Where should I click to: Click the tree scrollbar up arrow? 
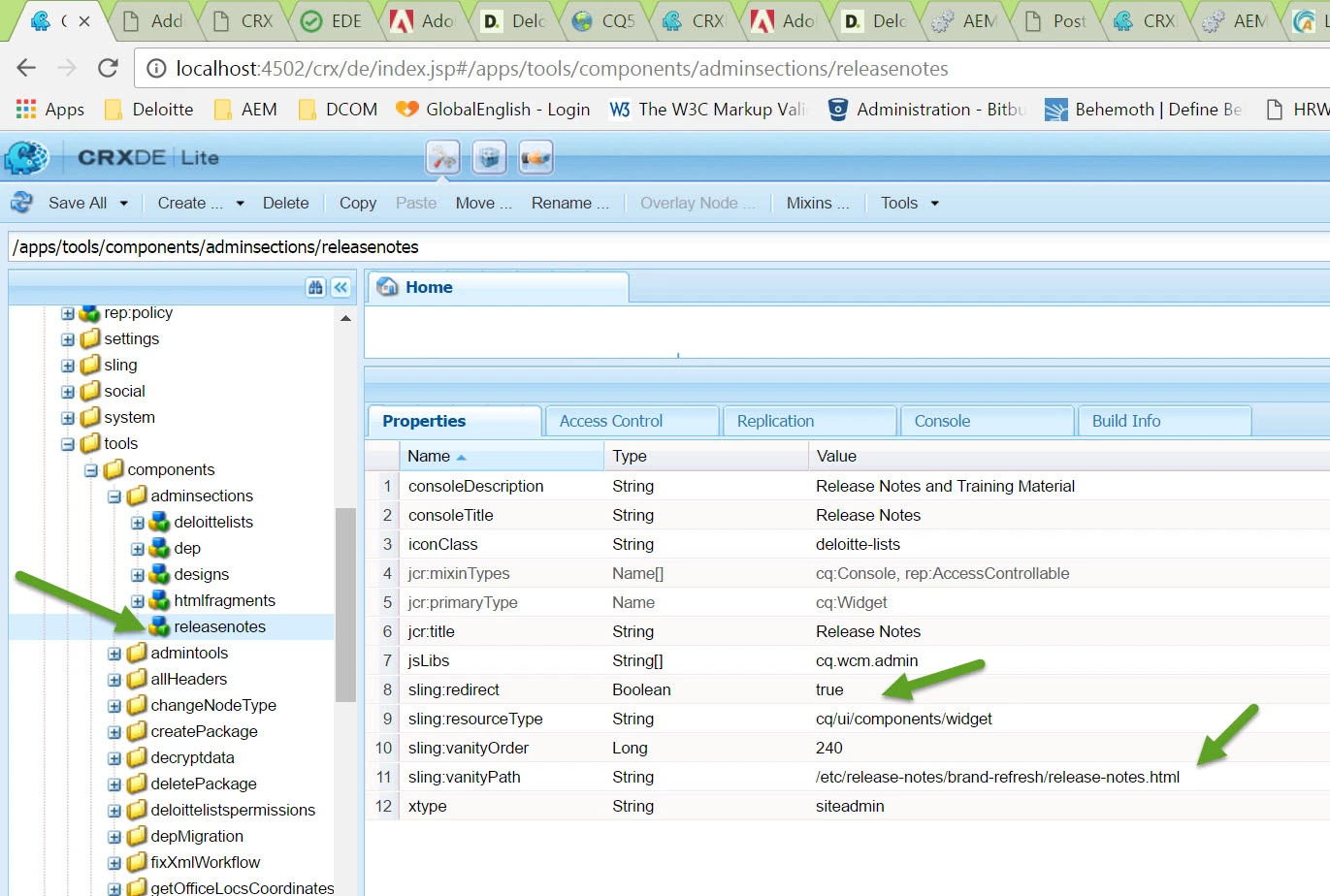345,318
